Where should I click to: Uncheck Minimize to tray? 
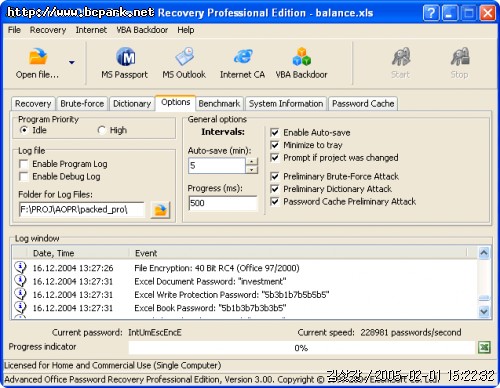coord(275,145)
